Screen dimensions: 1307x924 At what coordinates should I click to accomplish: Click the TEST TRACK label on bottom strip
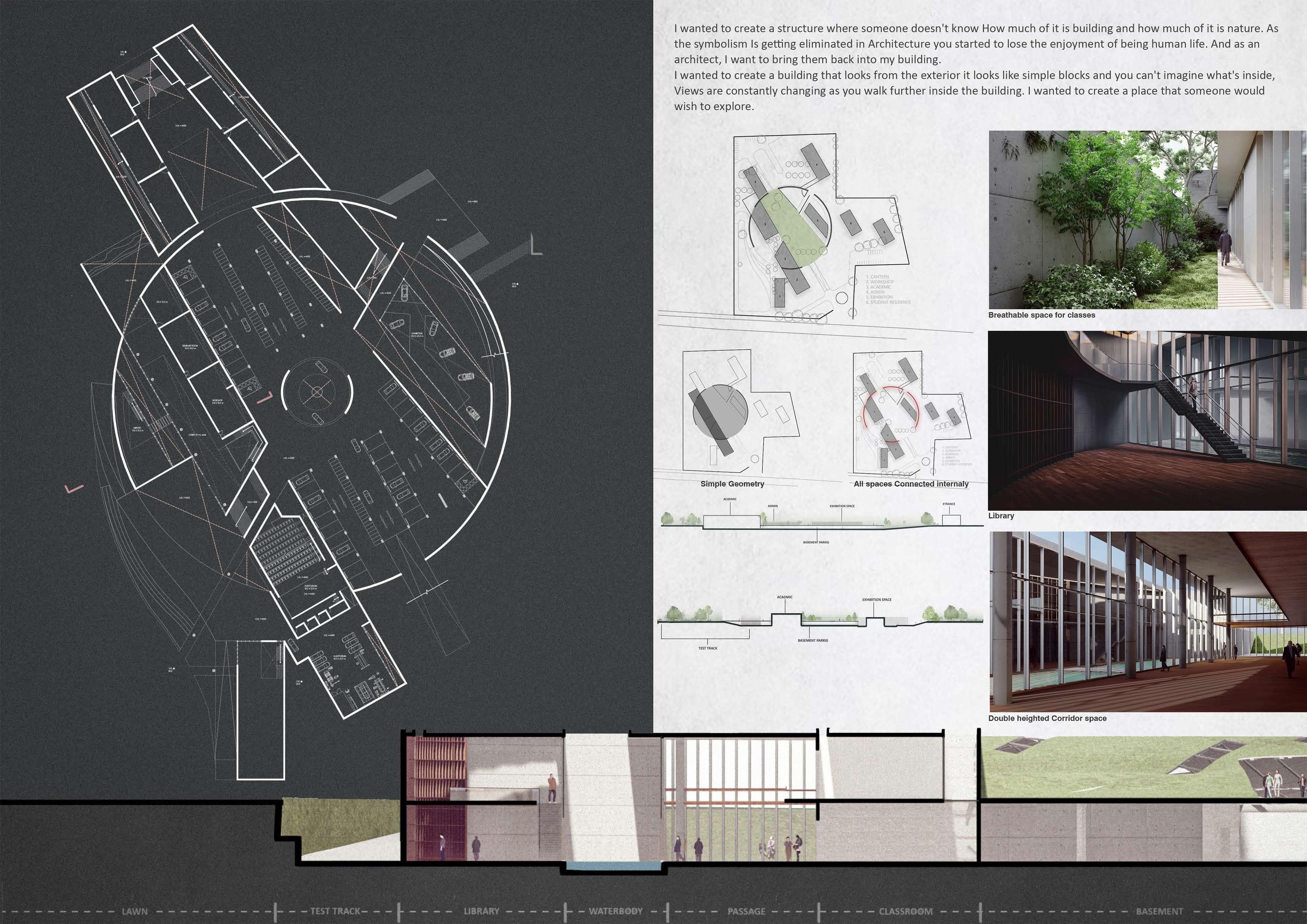[335, 911]
